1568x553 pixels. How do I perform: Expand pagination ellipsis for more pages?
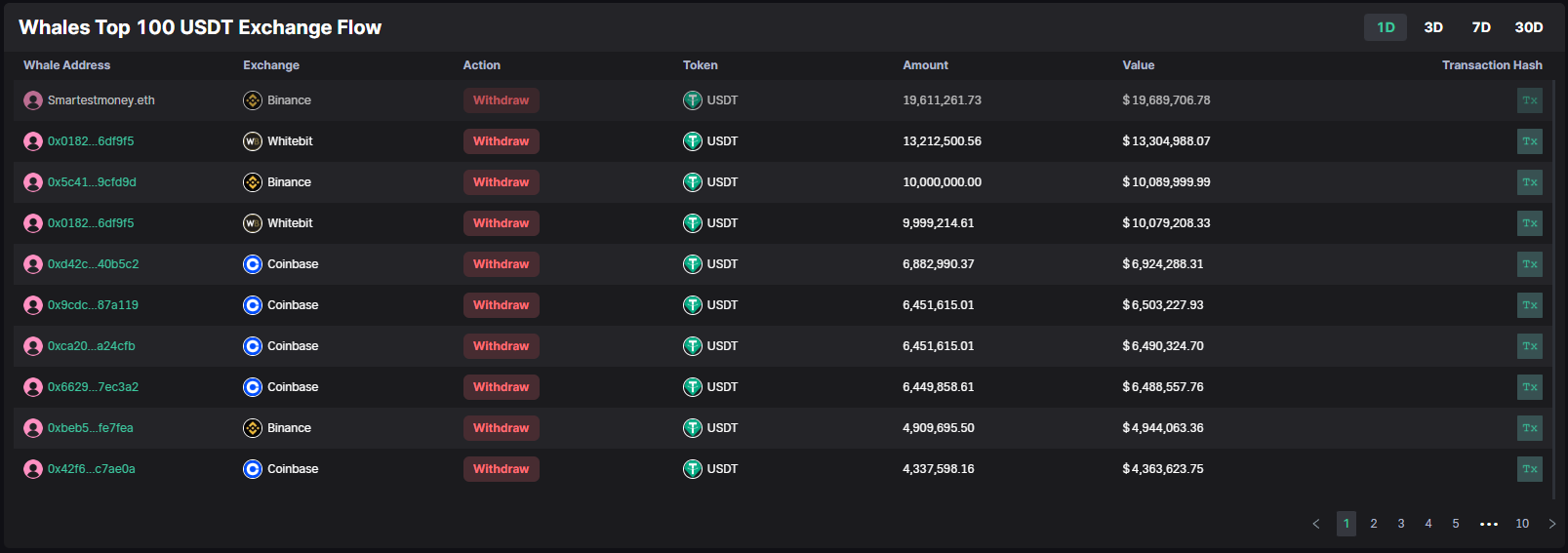1489,524
